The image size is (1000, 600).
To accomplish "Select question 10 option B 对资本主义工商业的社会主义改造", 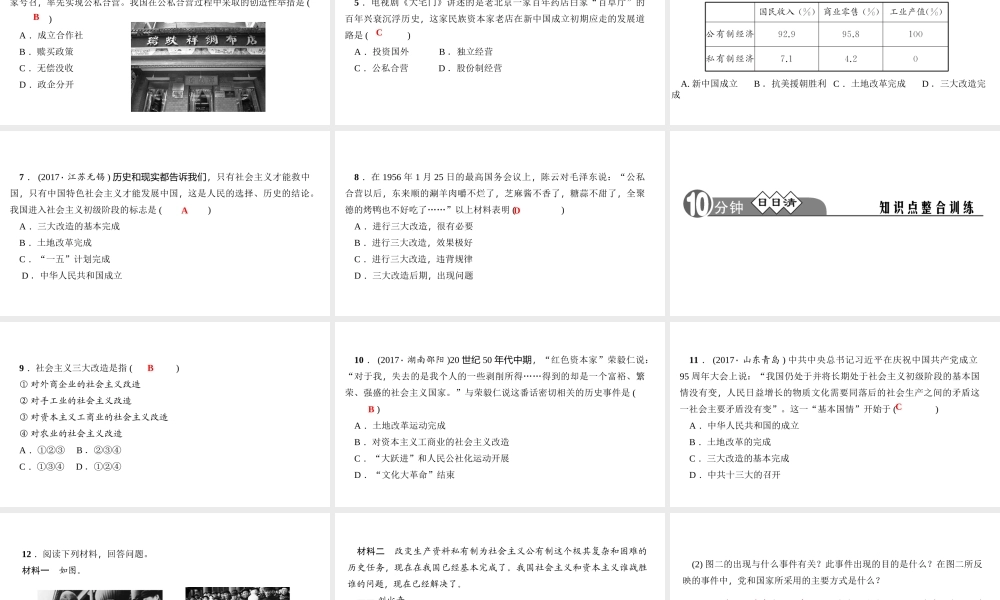I will 432,442.
